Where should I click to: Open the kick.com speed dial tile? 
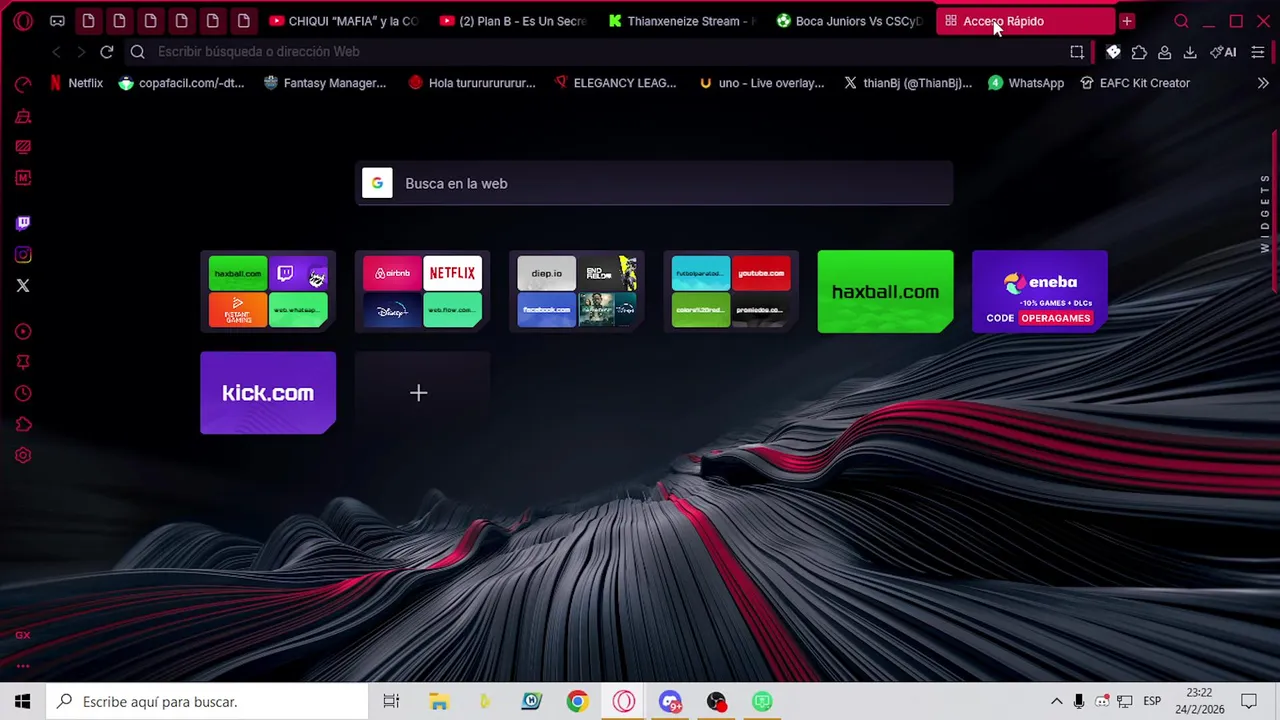[268, 393]
